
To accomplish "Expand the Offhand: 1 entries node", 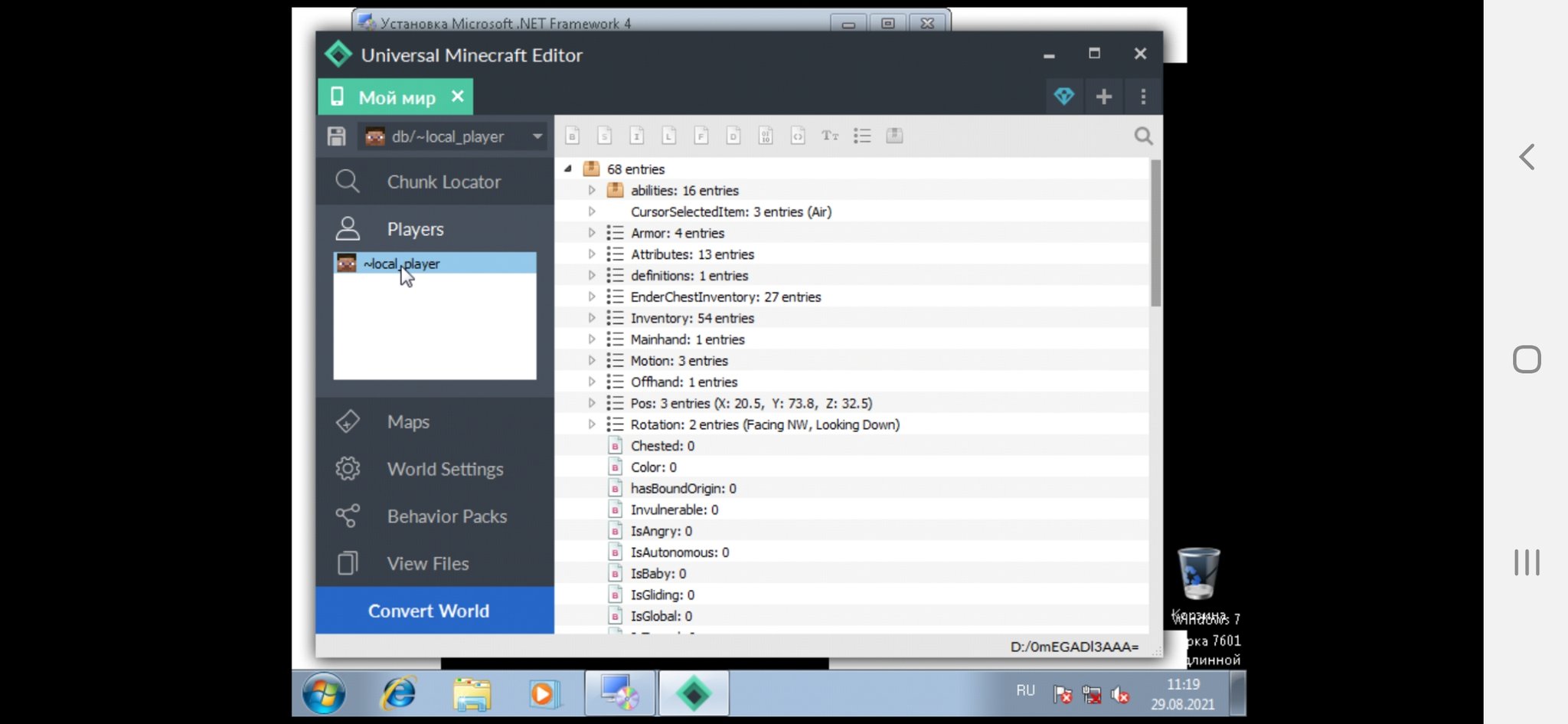I will (592, 382).
